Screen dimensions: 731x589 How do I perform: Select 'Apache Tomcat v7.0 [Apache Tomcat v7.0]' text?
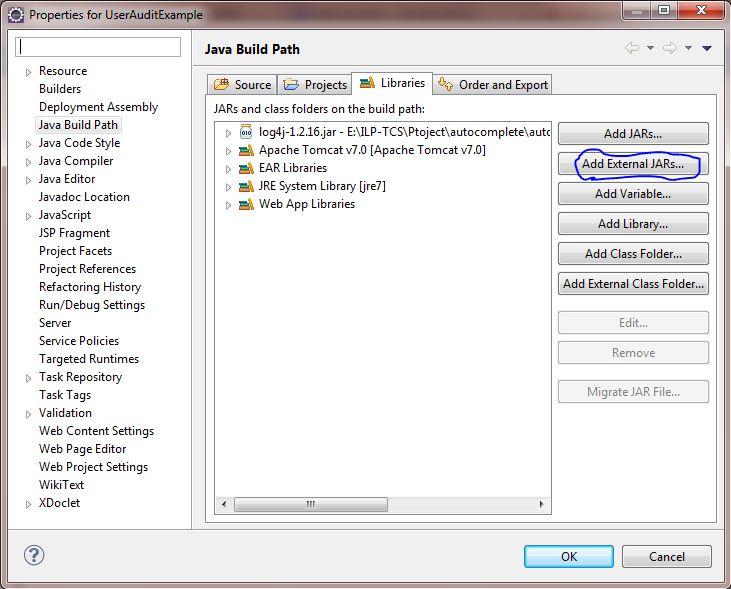pos(372,150)
